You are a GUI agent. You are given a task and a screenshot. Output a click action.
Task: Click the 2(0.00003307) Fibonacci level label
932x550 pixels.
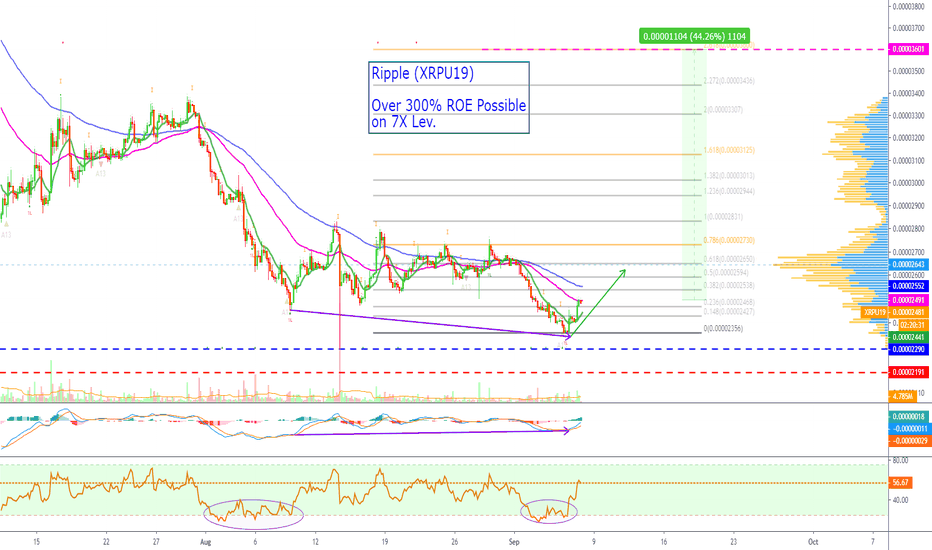(x=723, y=109)
